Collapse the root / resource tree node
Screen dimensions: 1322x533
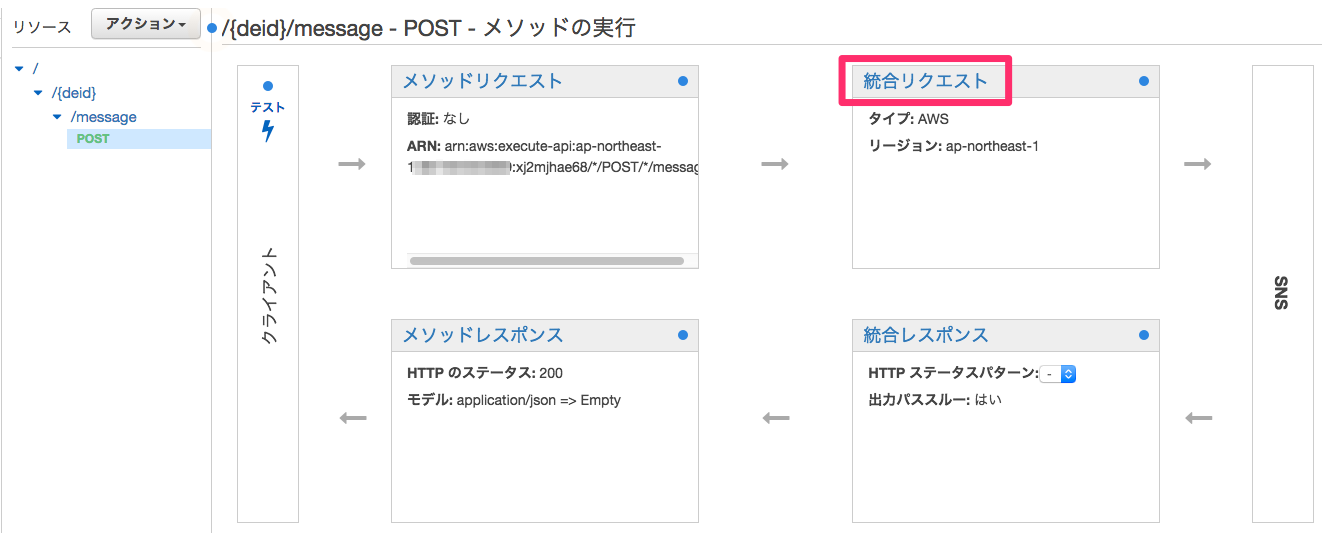[19, 69]
